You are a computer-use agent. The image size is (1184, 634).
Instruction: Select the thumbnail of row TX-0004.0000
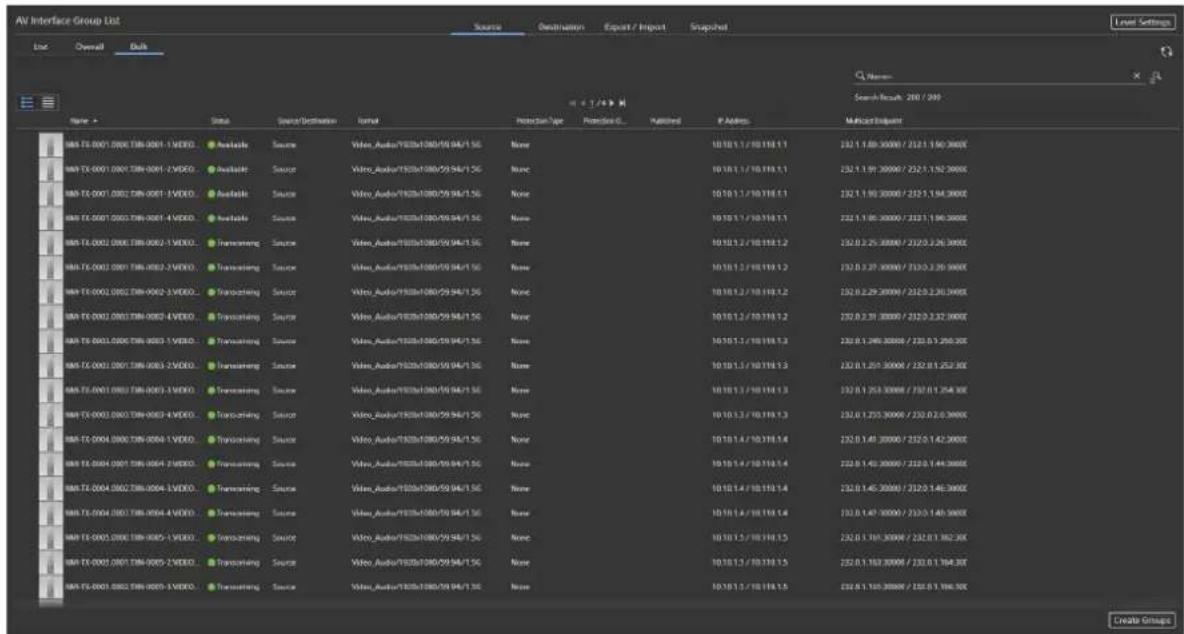point(51,439)
